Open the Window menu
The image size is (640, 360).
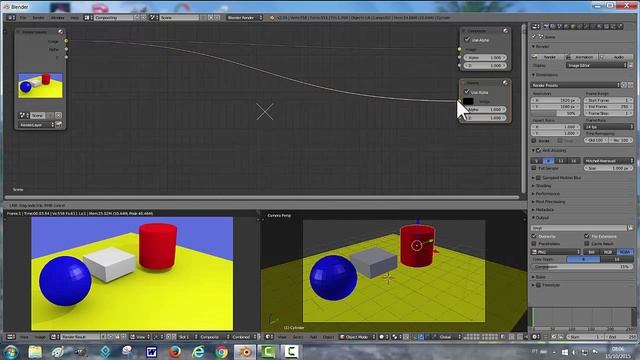[x=58, y=18]
